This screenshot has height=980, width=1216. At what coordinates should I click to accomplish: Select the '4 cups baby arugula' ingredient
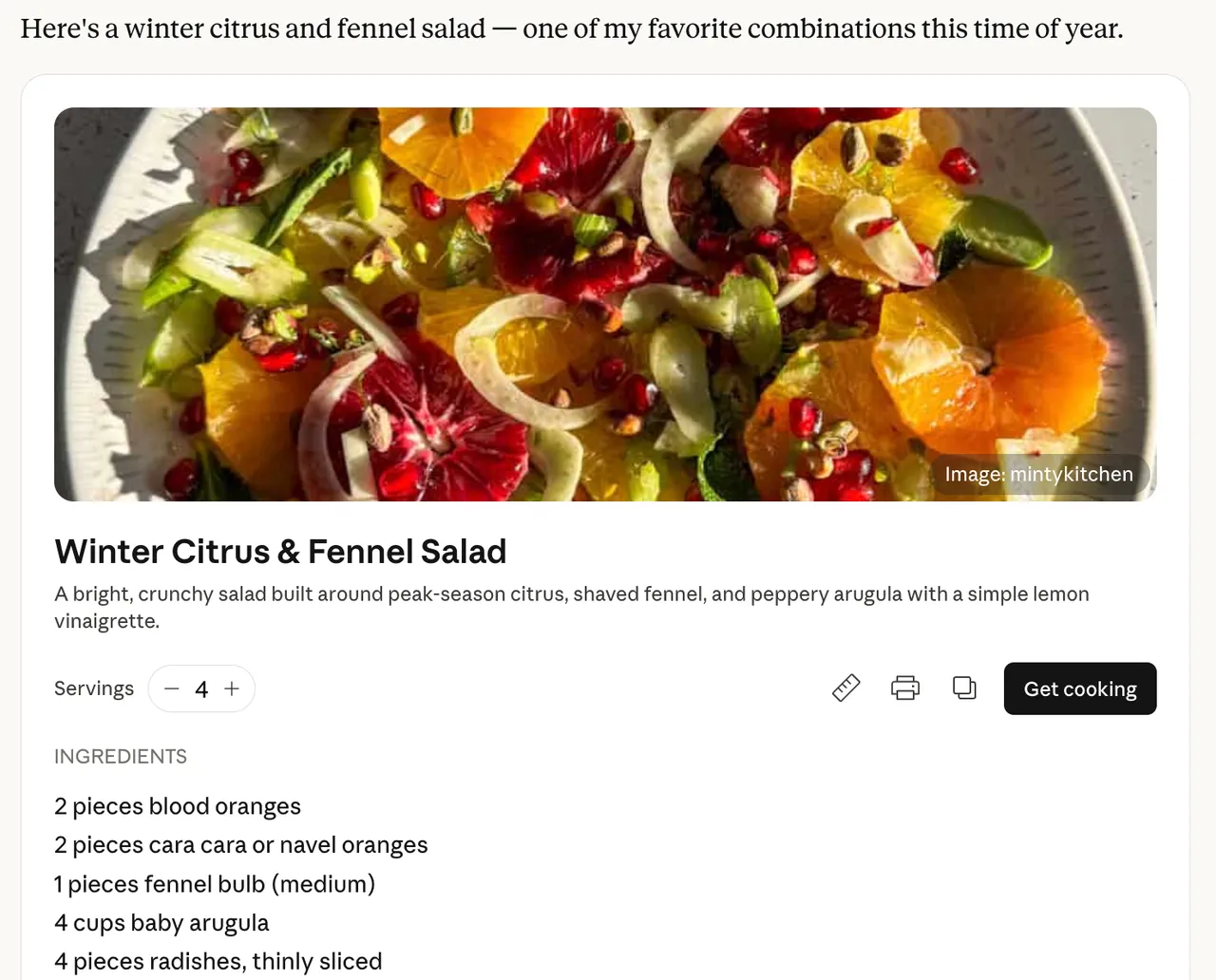pos(161,923)
